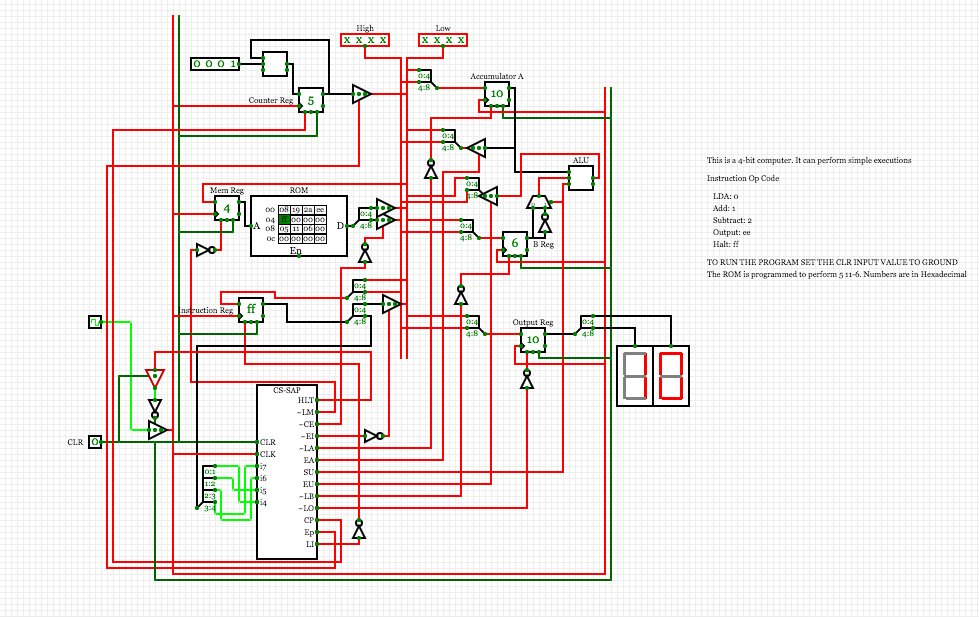Click the 'Instruction Op Code' text

click(x=743, y=178)
